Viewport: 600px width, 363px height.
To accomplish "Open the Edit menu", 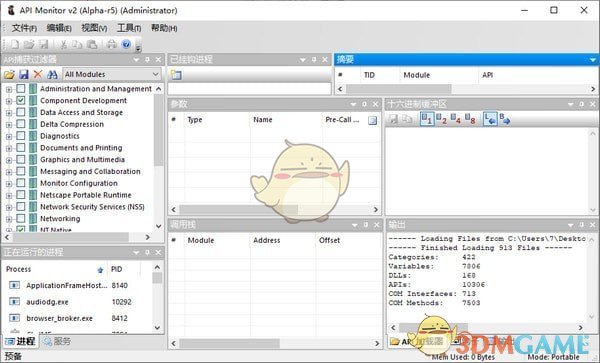I will (x=59, y=28).
